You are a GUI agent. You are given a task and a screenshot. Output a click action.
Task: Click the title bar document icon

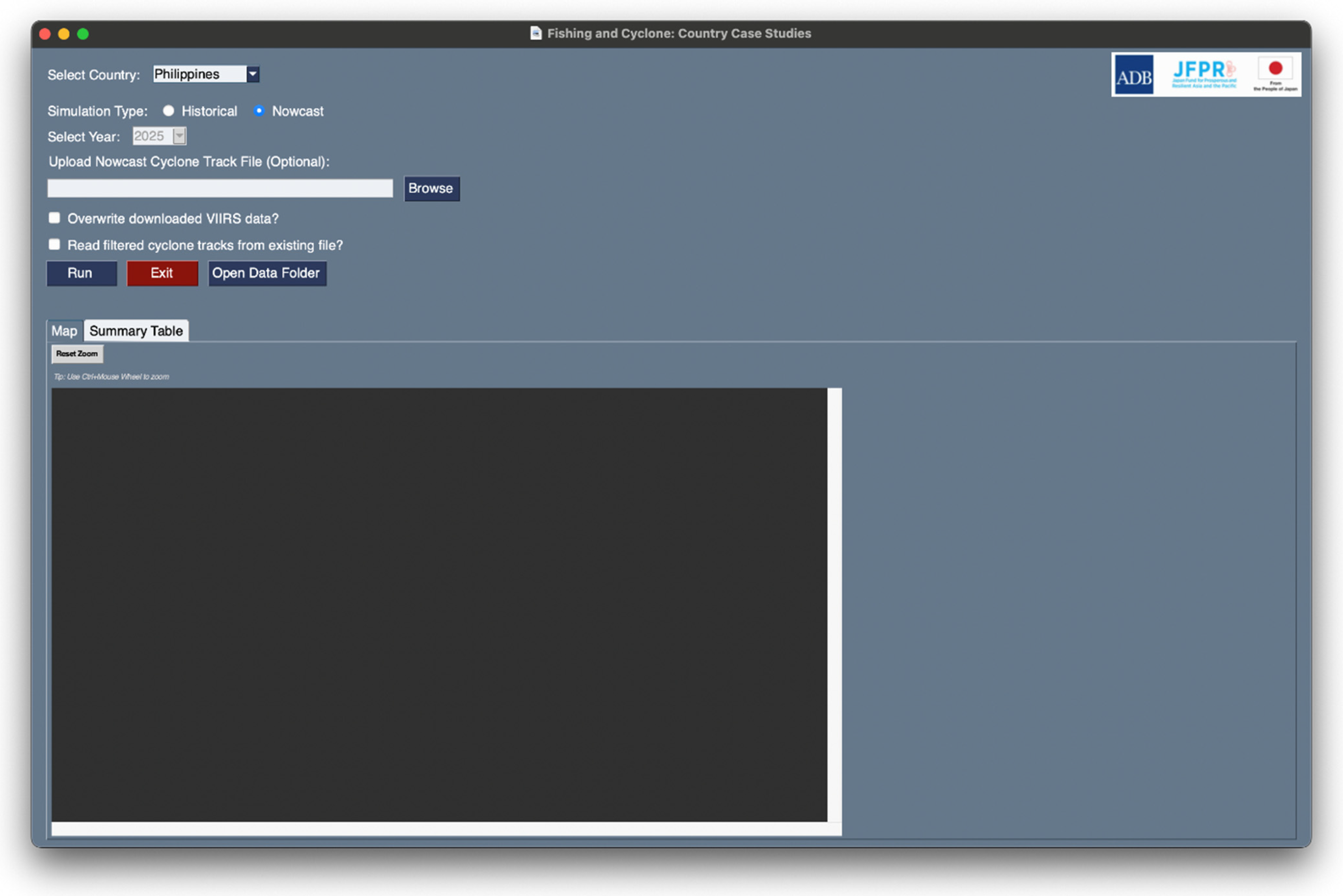(535, 33)
